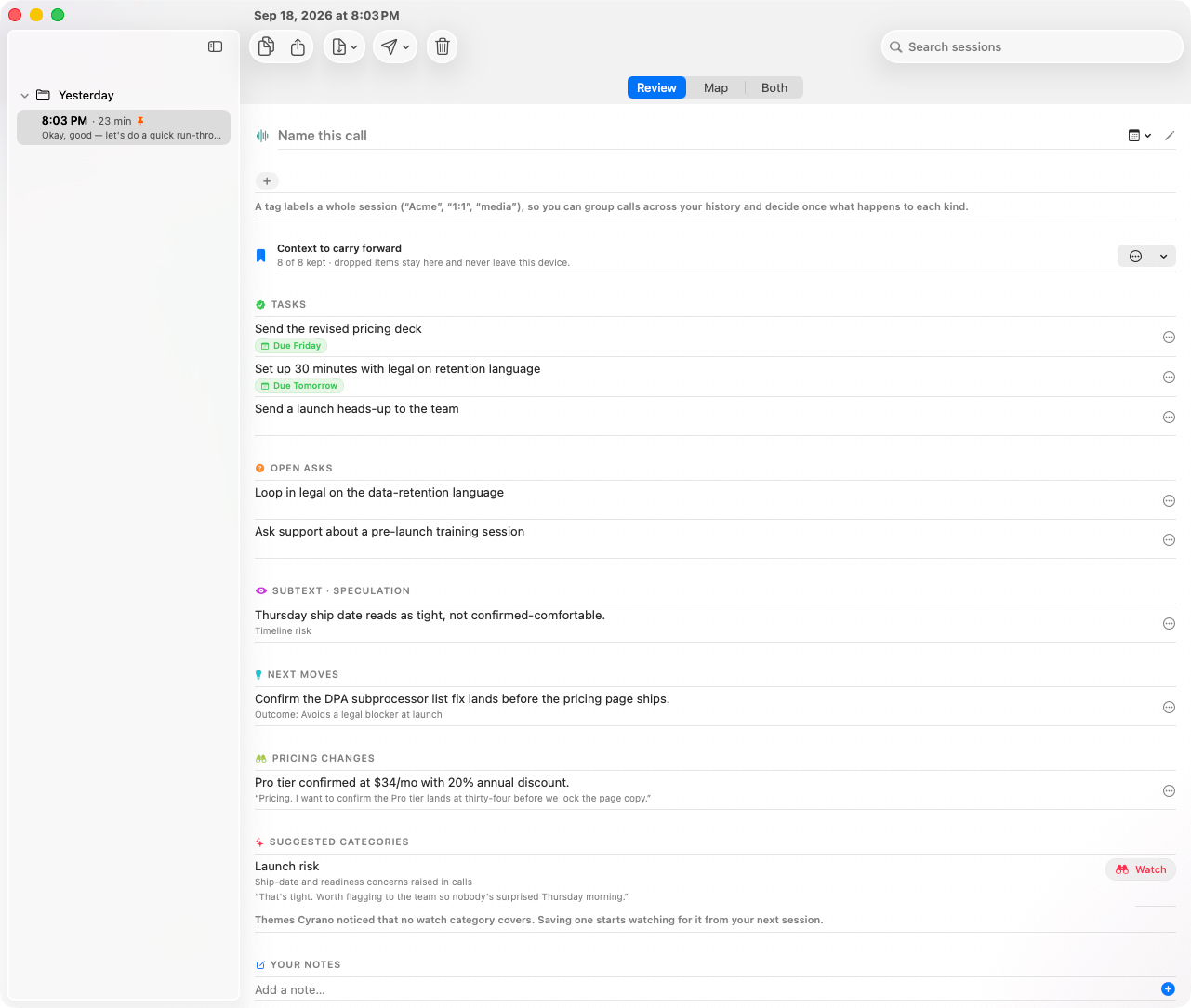Open options for Pro tier pricing change

pos(1169,791)
